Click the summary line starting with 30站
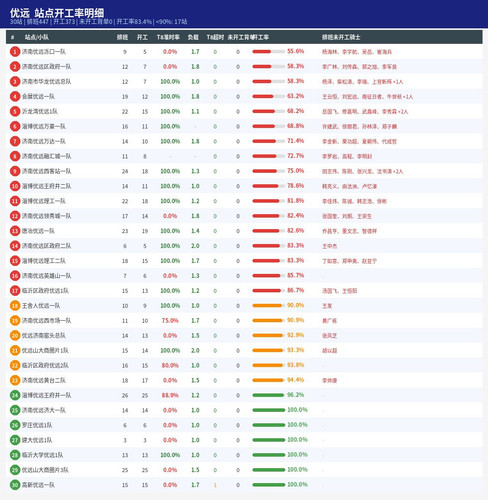 click(x=98, y=22)
